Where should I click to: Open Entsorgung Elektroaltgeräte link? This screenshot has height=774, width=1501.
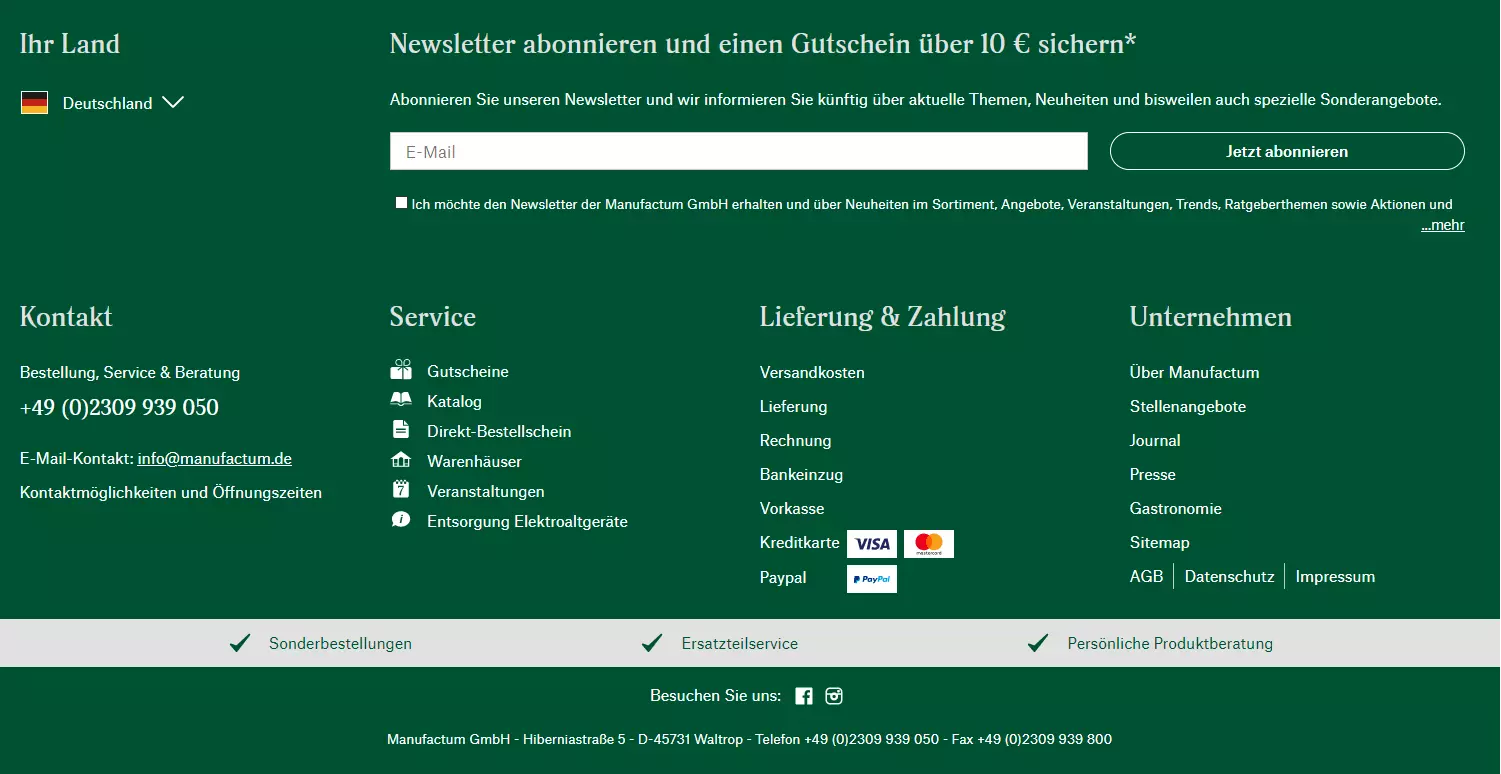click(527, 521)
